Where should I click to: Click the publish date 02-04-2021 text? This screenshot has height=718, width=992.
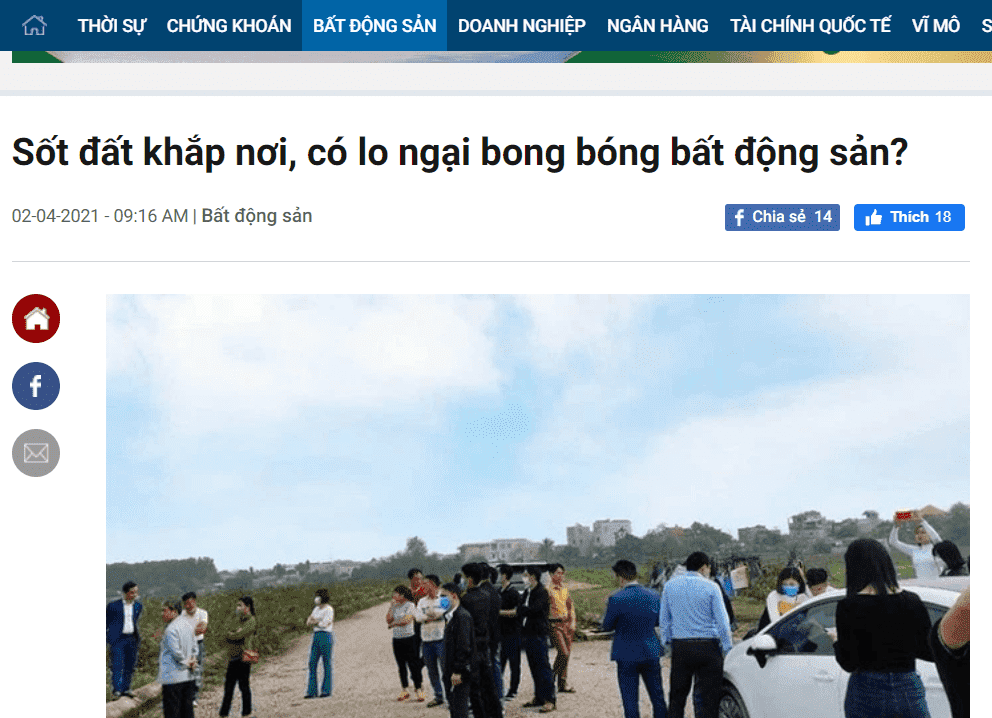(56, 216)
